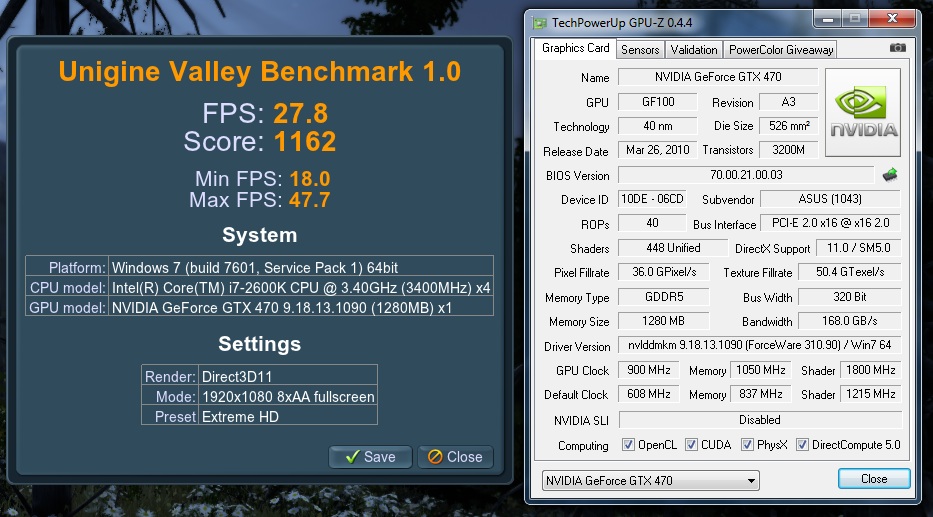Click the BIOS Version text field
Image resolution: width=933 pixels, height=517 pixels.
745,175
